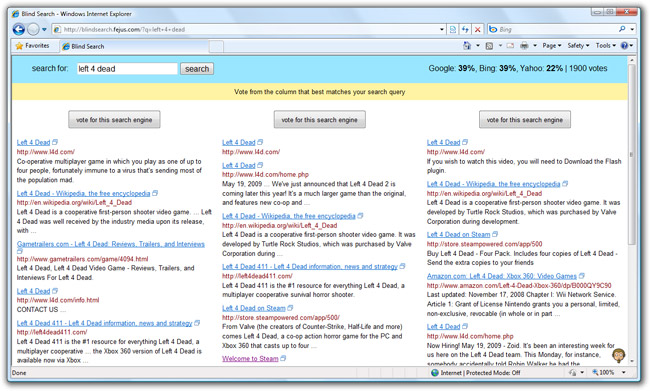Viewport: 650px width, 391px height.
Task: Open the Gametrailers.com Left 4 Dead Reviews link
Action: coord(111,244)
